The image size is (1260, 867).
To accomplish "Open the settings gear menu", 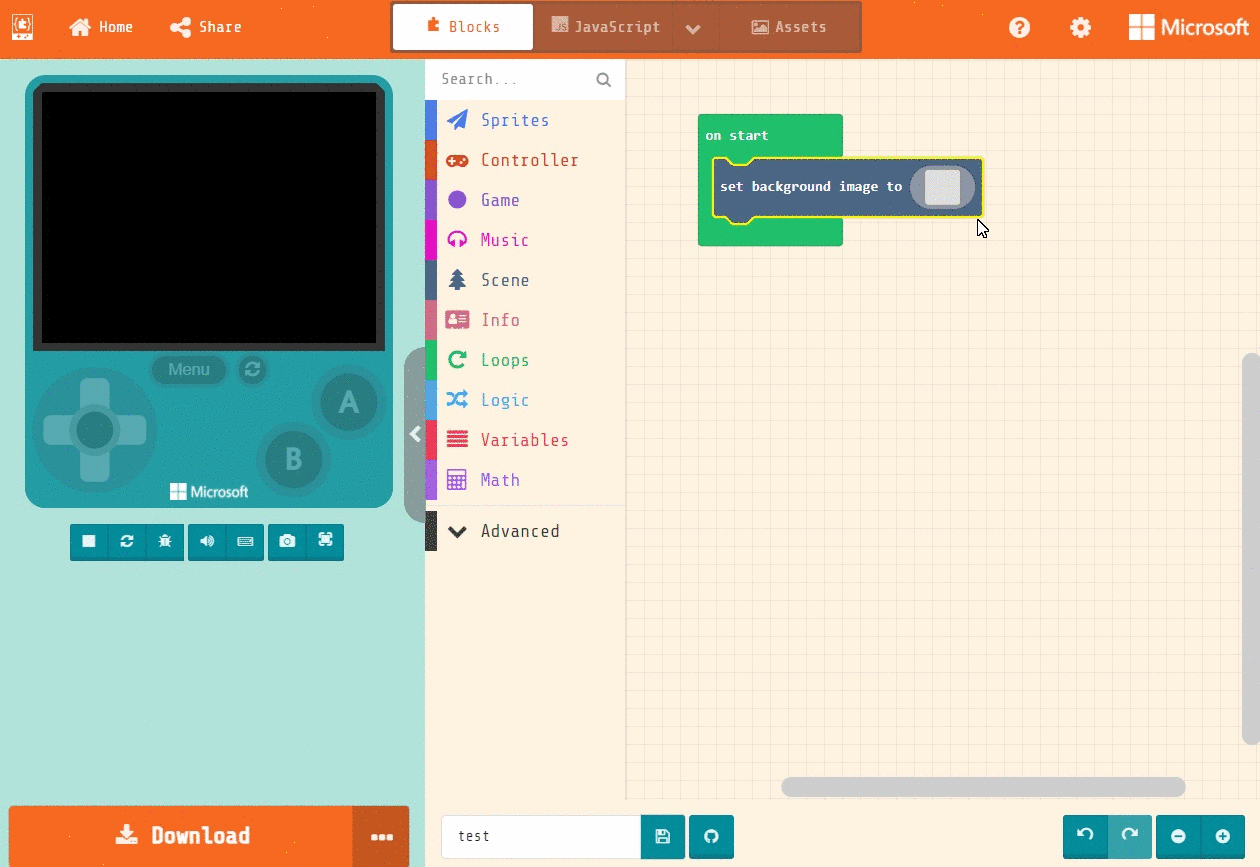I will click(x=1080, y=27).
